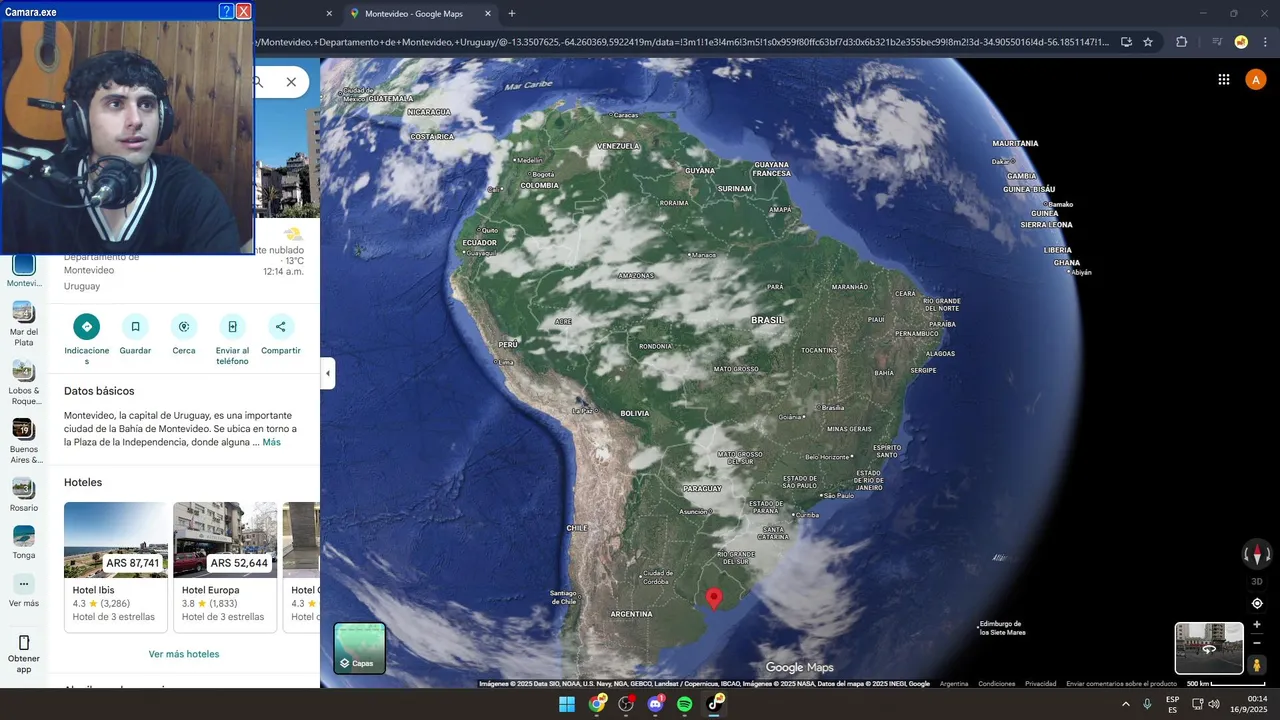Screen dimensions: 1280x720
Task: Open the Chrome profile avatar
Action: [1241, 42]
